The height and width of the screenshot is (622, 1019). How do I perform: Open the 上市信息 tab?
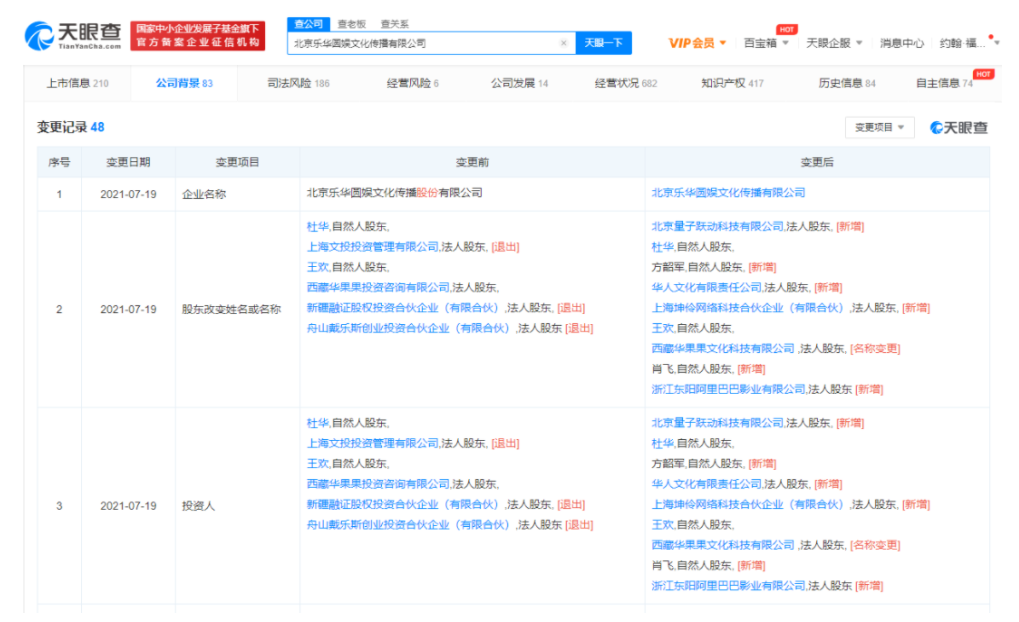click(77, 83)
